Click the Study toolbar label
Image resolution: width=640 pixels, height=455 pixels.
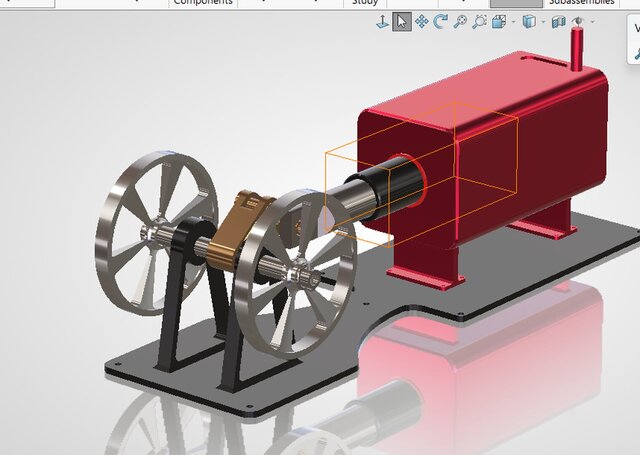(x=364, y=2)
